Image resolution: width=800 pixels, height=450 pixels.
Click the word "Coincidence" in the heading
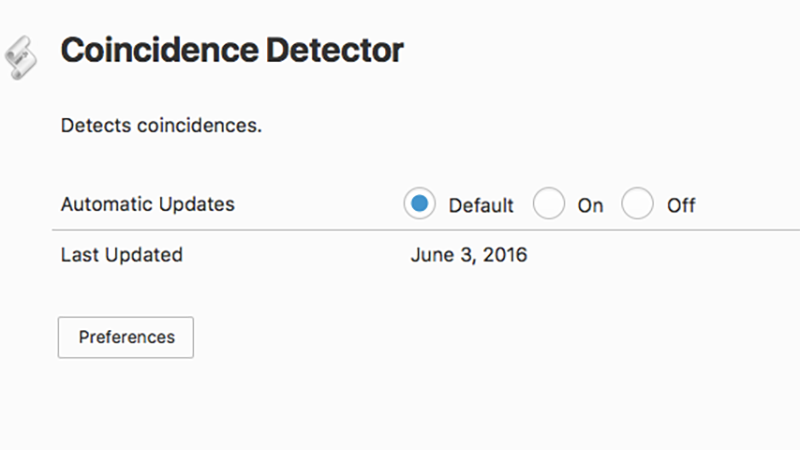pos(160,50)
